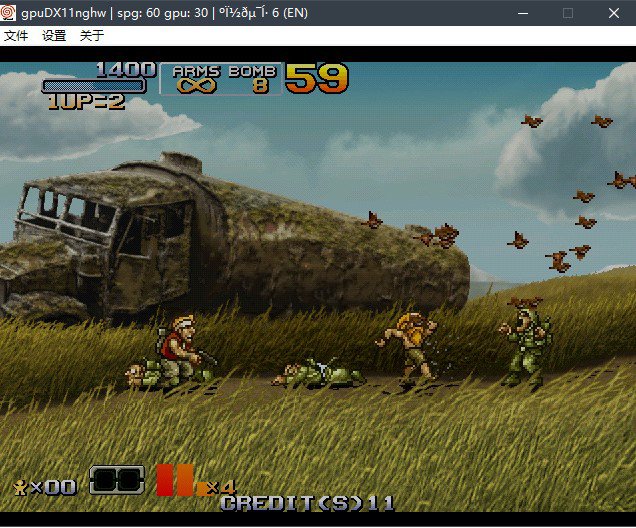The image size is (636, 528).
Task: Click the blond shirtless running prisoner sprite
Action: (409, 348)
